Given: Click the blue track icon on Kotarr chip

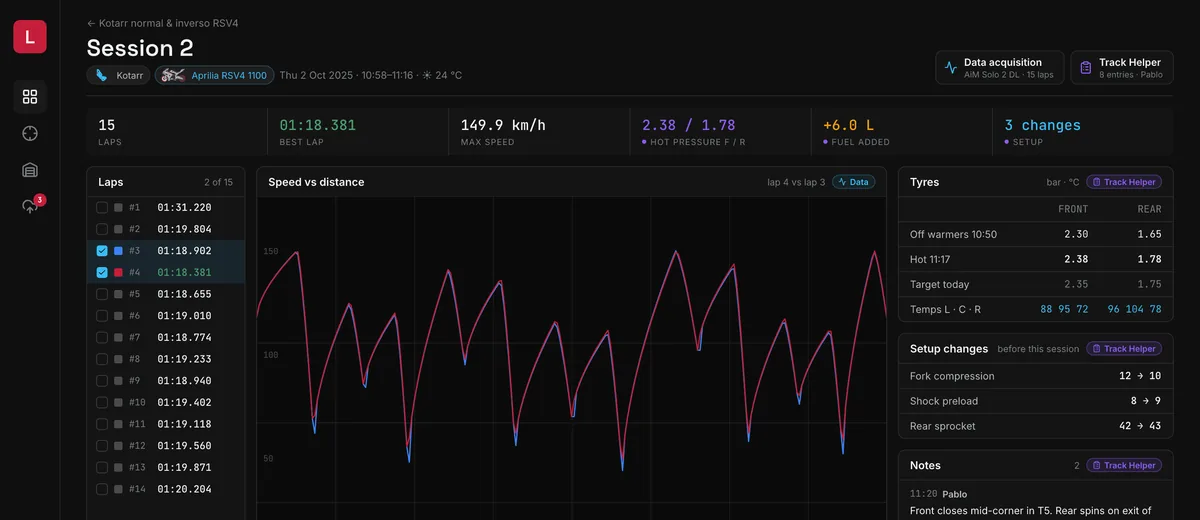Looking at the screenshot, I should tap(102, 75).
